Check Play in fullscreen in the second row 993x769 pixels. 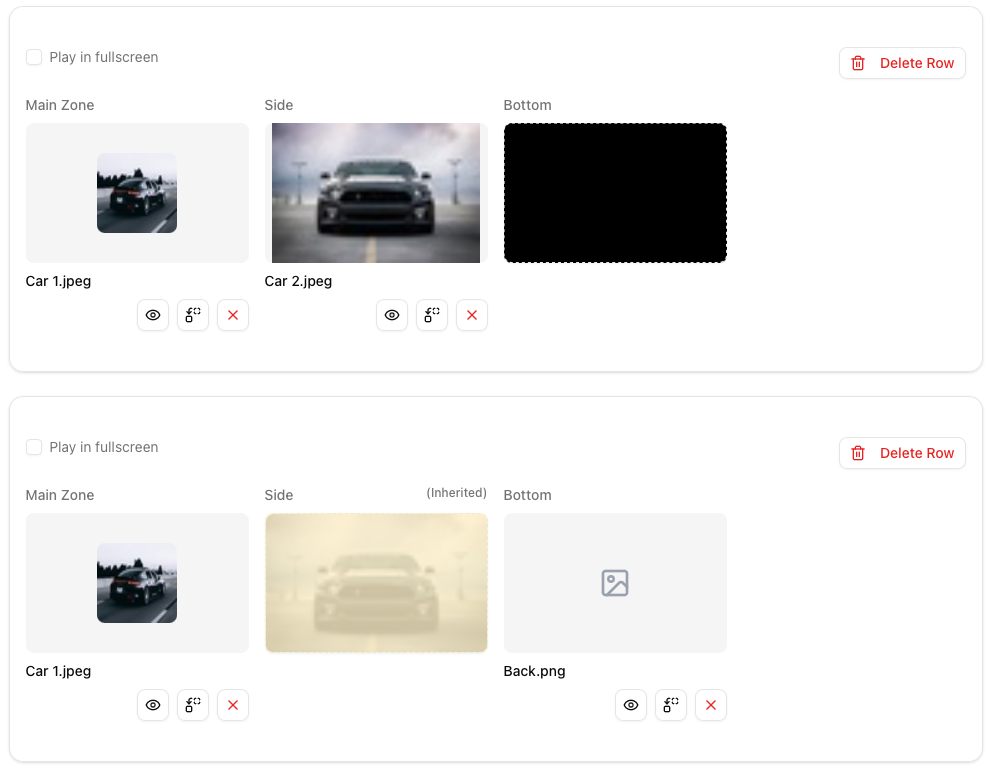[34, 447]
